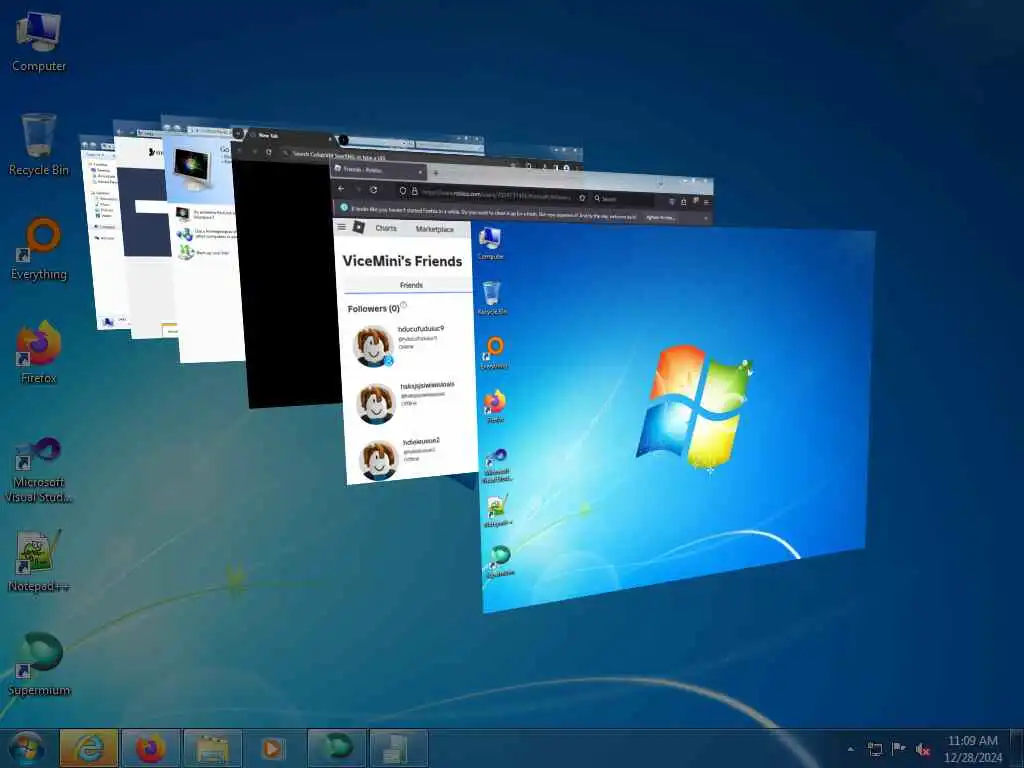Screen dimensions: 1024x768
Task: Click the Firefox Search box
Action: pyautogui.click(x=622, y=199)
